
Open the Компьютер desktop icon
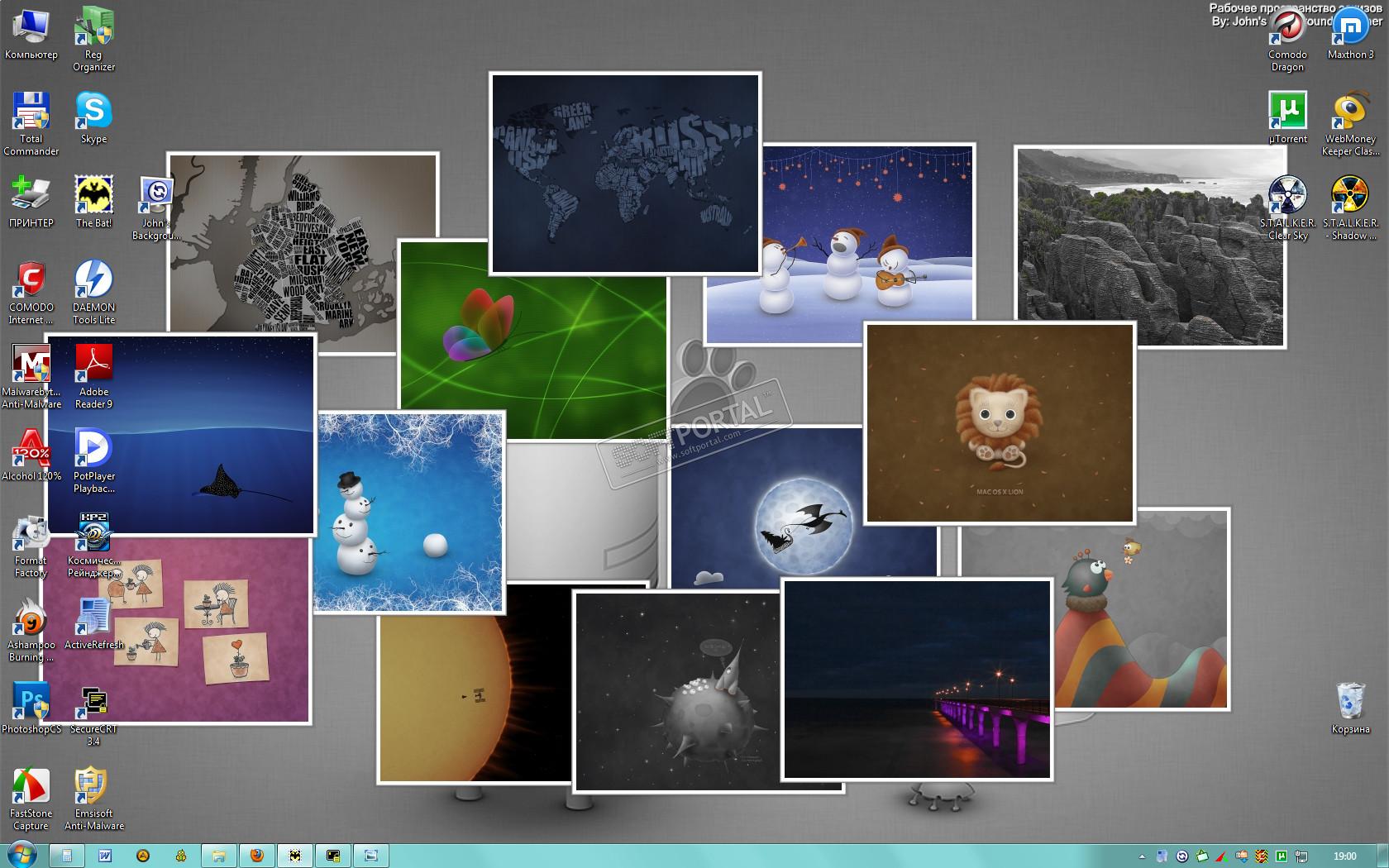click(31, 33)
